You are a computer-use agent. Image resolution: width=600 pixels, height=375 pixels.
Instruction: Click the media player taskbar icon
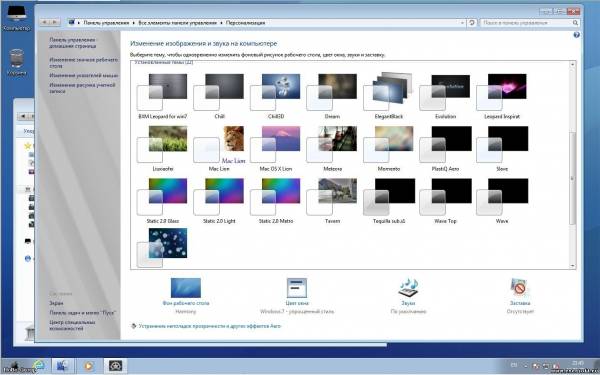89,366
